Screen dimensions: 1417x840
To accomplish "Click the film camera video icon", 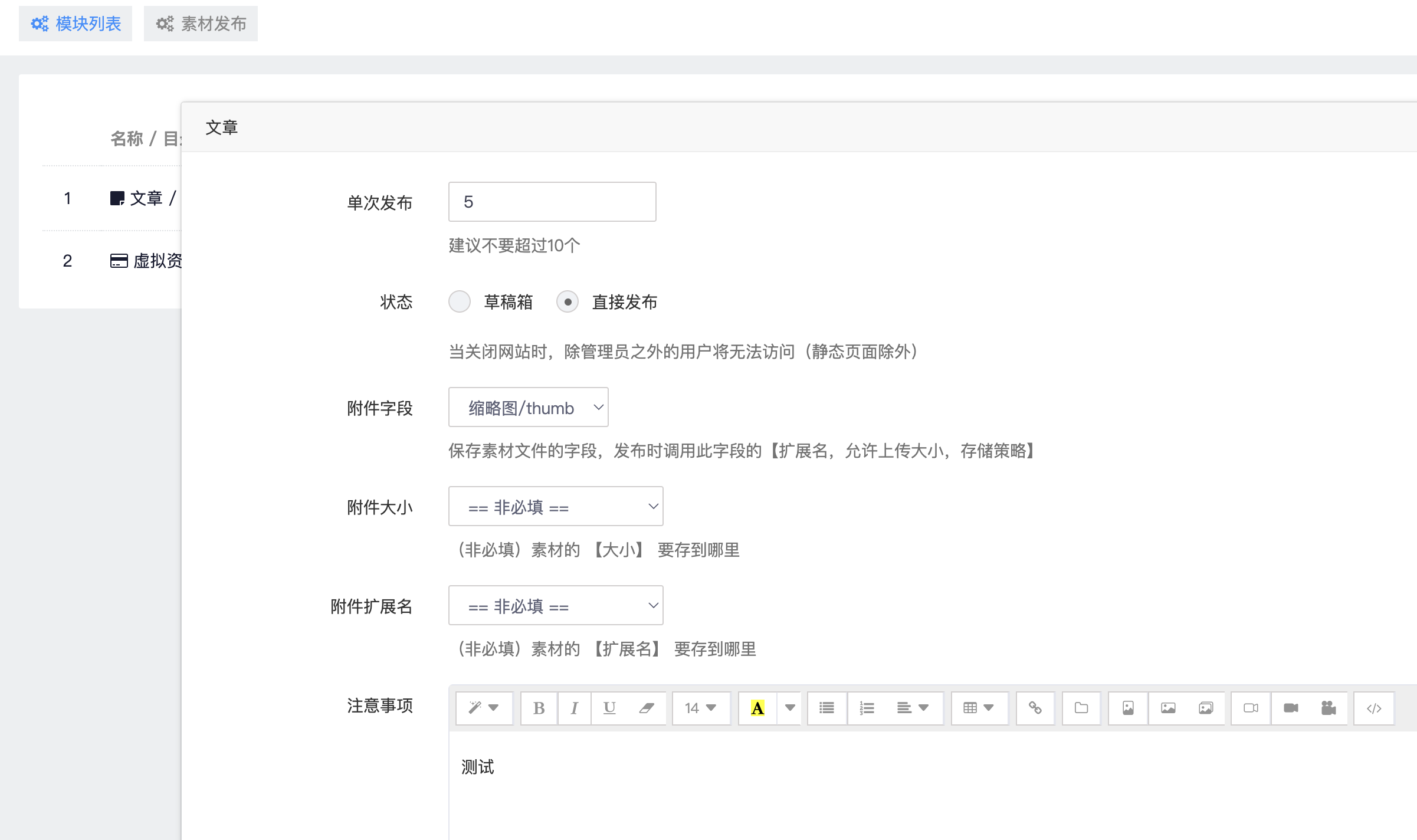I will [x=1329, y=708].
